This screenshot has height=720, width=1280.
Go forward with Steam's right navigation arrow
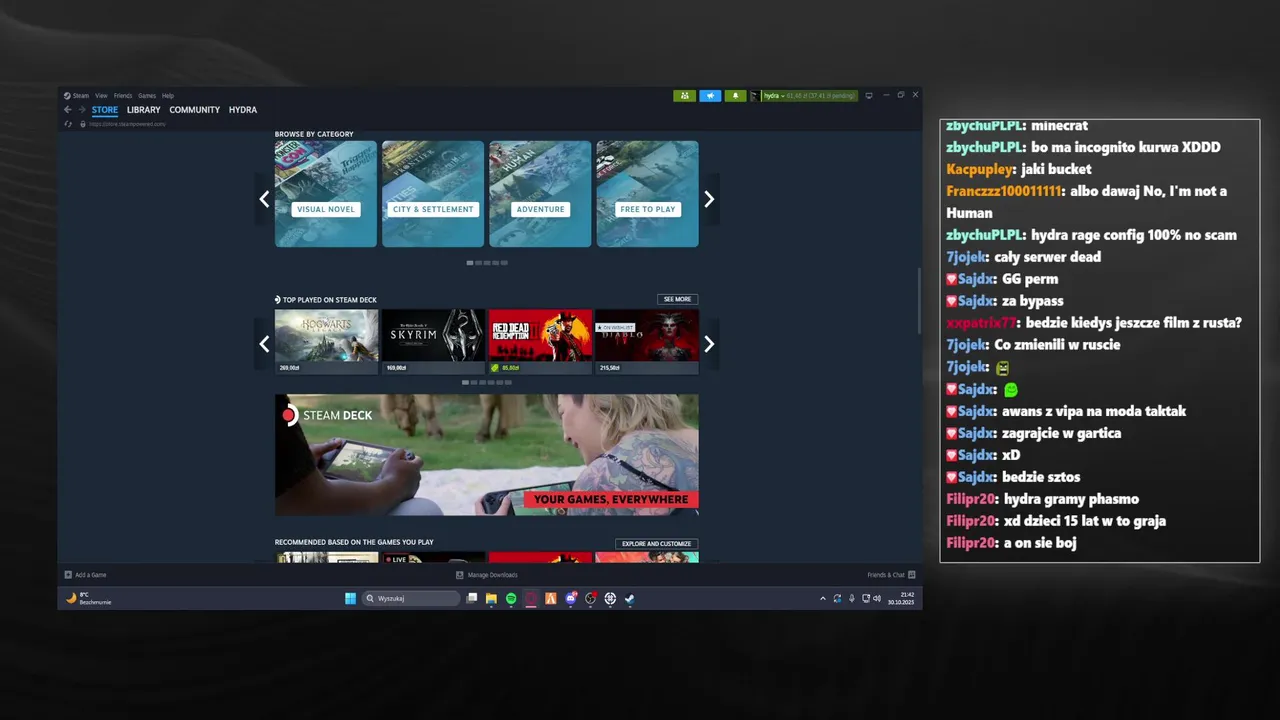click(82, 110)
